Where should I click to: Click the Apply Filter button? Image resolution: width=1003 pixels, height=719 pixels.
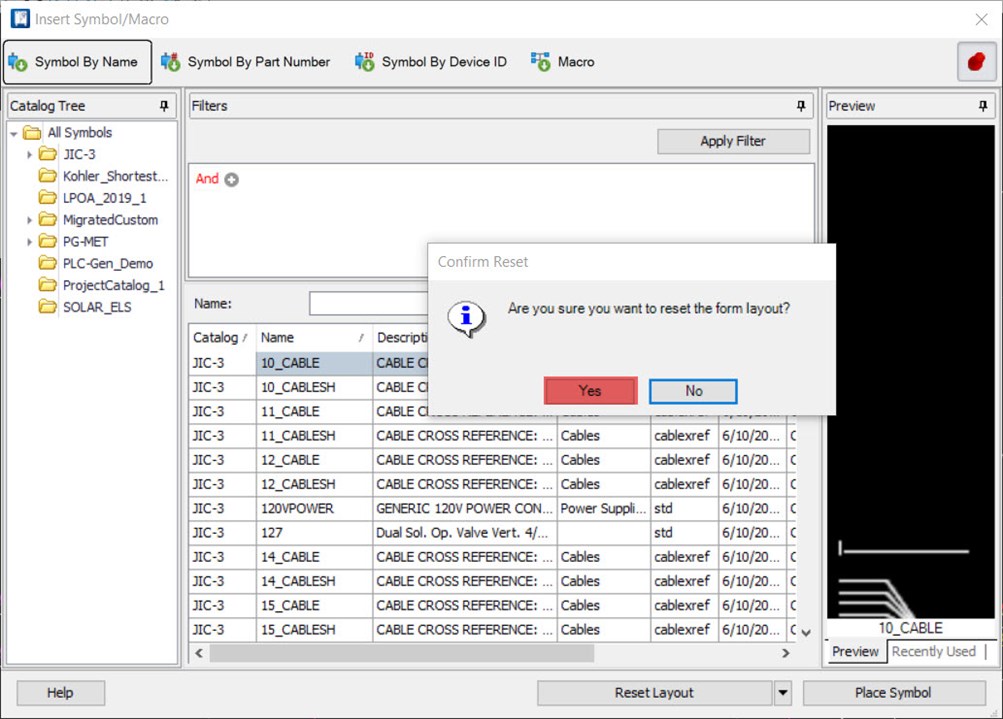[732, 140]
